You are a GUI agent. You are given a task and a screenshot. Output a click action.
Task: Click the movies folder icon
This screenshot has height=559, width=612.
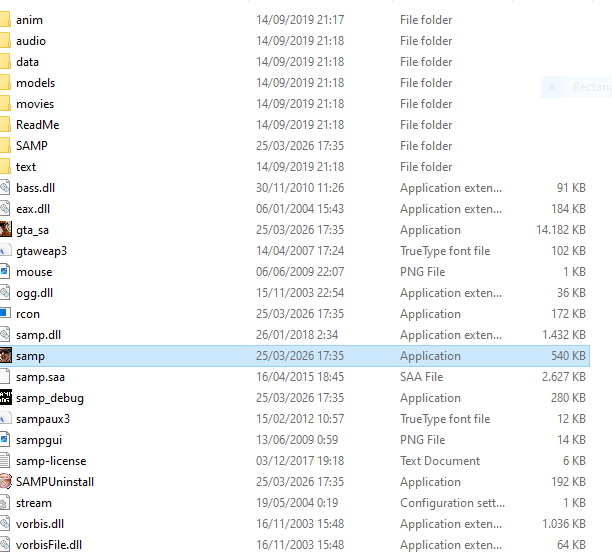[5, 103]
